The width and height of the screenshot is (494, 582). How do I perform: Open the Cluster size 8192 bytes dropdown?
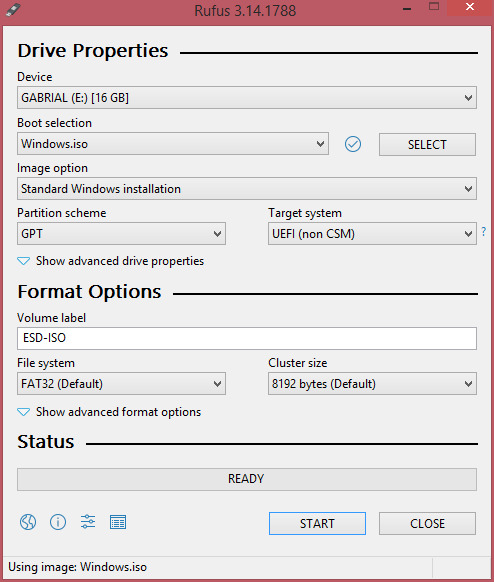coord(372,383)
